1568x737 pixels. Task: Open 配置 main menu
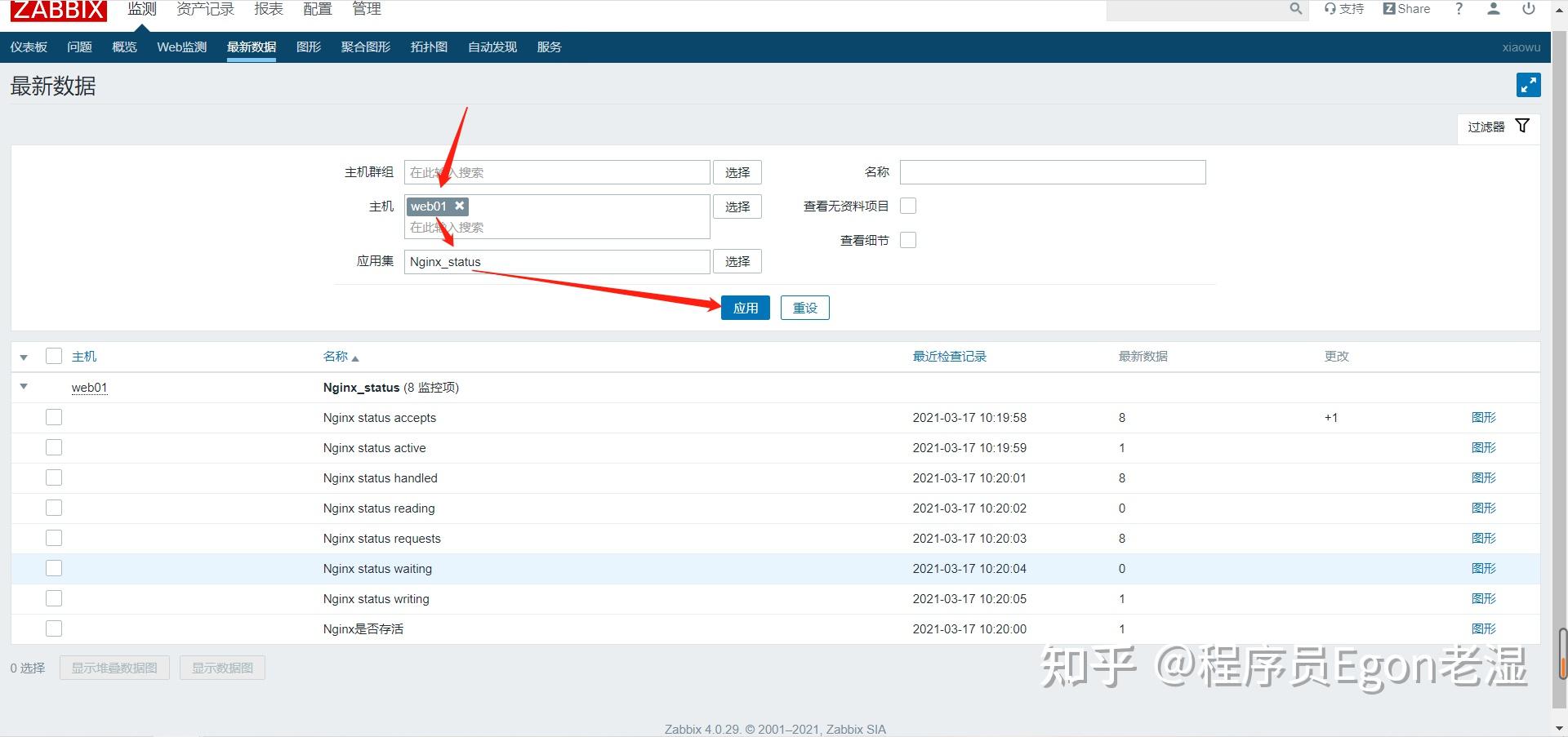pos(318,9)
